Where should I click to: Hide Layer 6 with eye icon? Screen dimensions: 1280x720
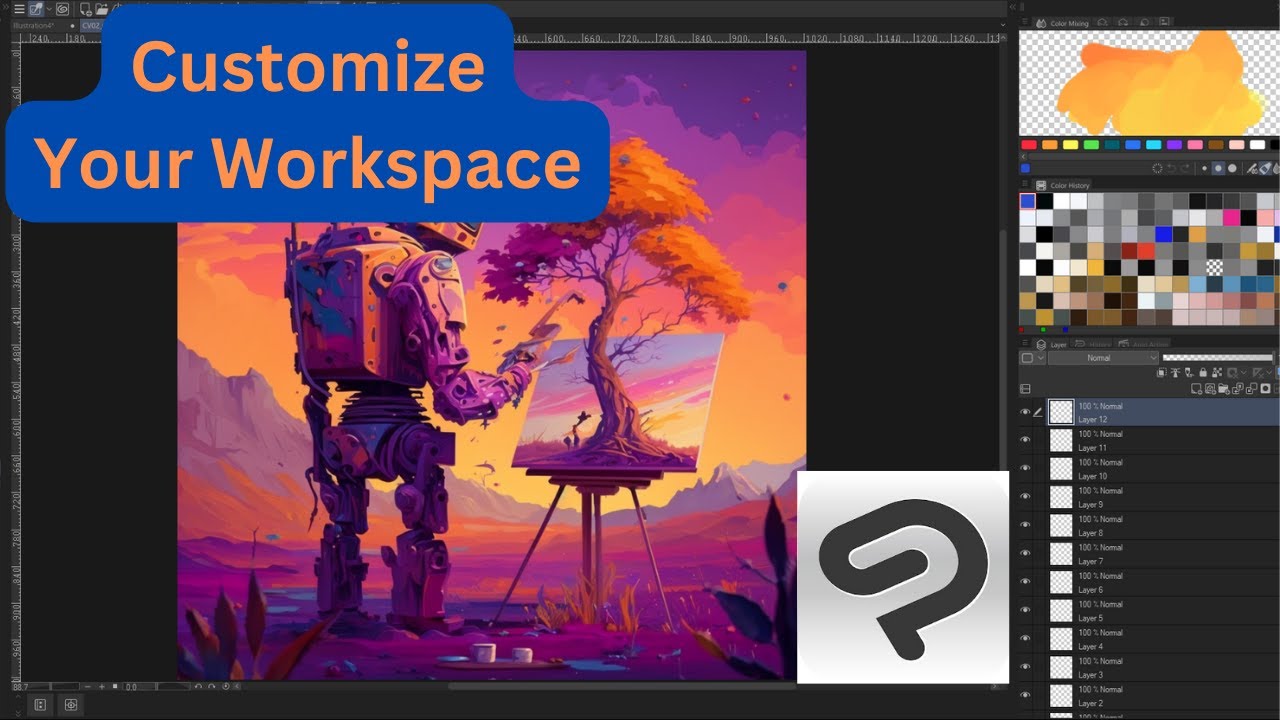pyautogui.click(x=1025, y=582)
